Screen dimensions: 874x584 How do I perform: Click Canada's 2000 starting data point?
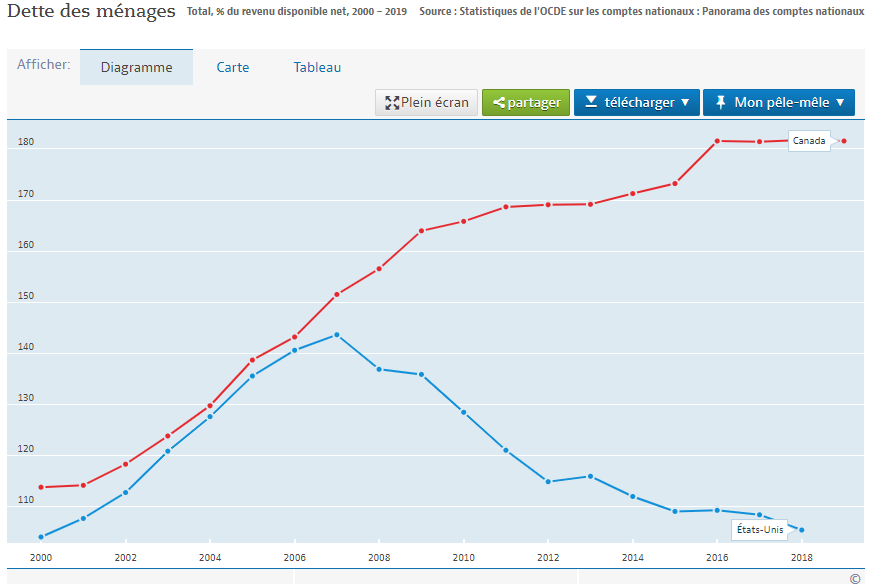coord(41,487)
